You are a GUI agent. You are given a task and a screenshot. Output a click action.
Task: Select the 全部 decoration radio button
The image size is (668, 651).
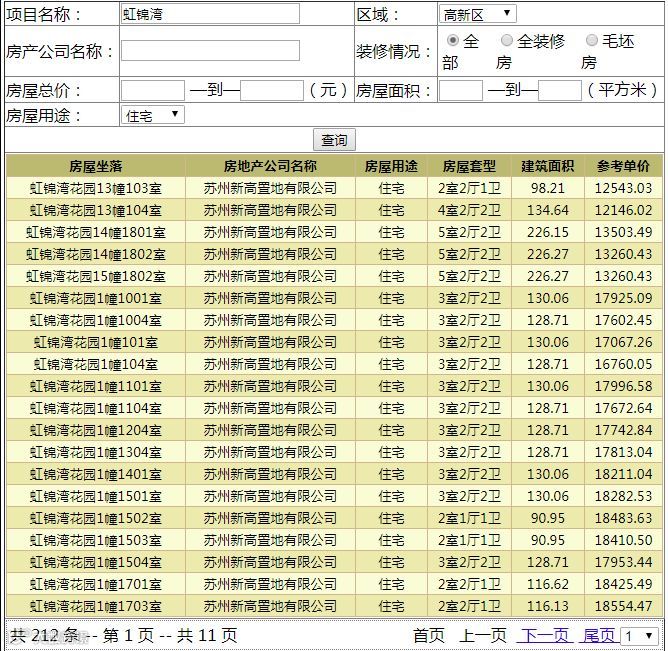pyautogui.click(x=453, y=40)
